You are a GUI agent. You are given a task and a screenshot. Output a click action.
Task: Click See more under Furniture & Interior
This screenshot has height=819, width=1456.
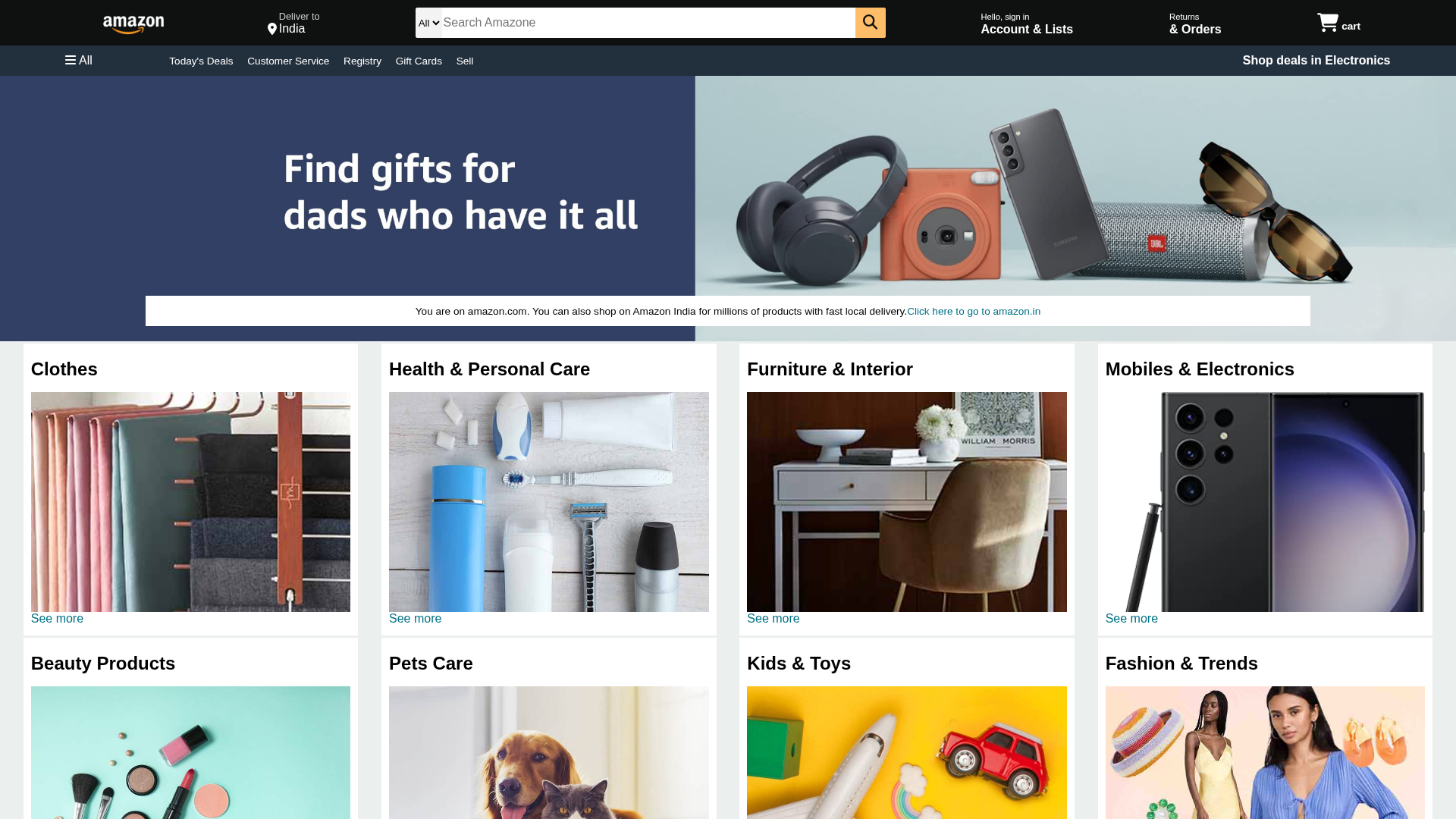[x=773, y=619]
